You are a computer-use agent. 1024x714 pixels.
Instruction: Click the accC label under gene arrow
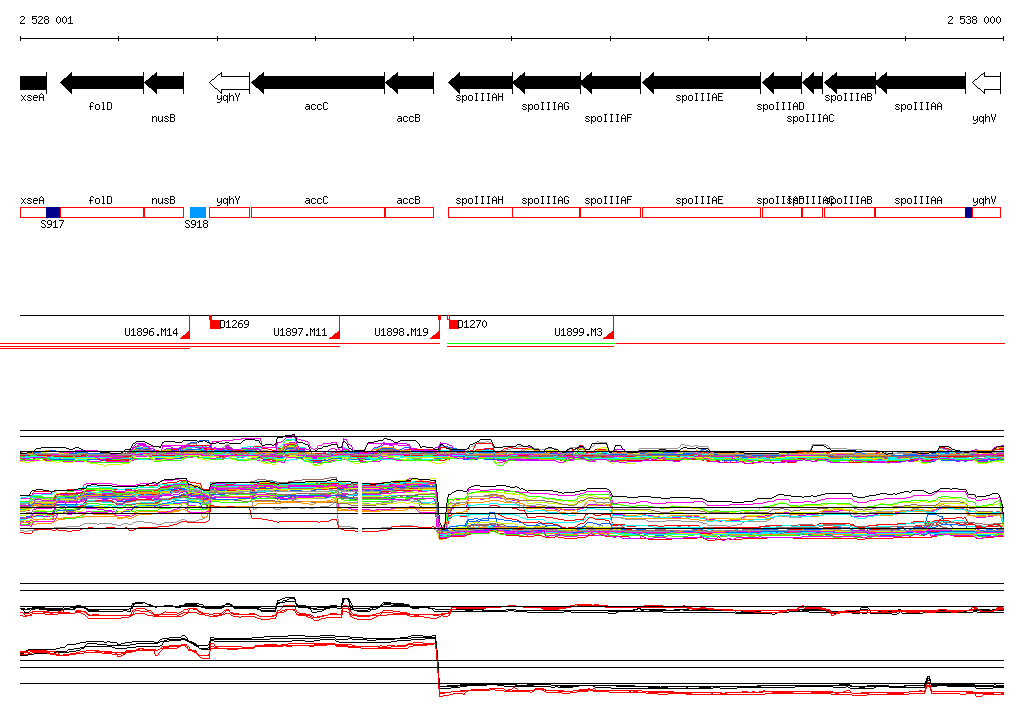[316, 106]
